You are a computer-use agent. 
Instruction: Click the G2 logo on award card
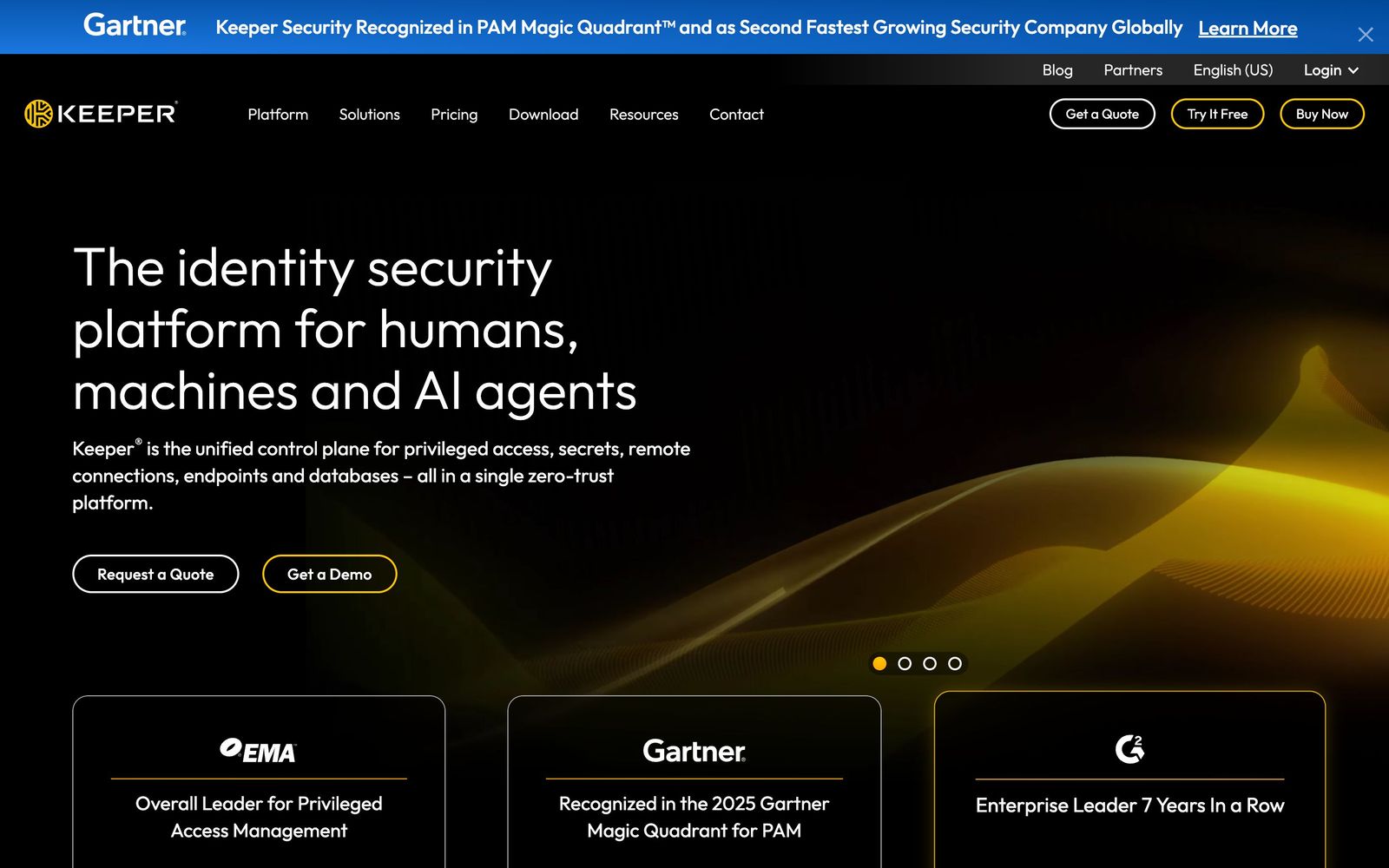(x=1129, y=749)
